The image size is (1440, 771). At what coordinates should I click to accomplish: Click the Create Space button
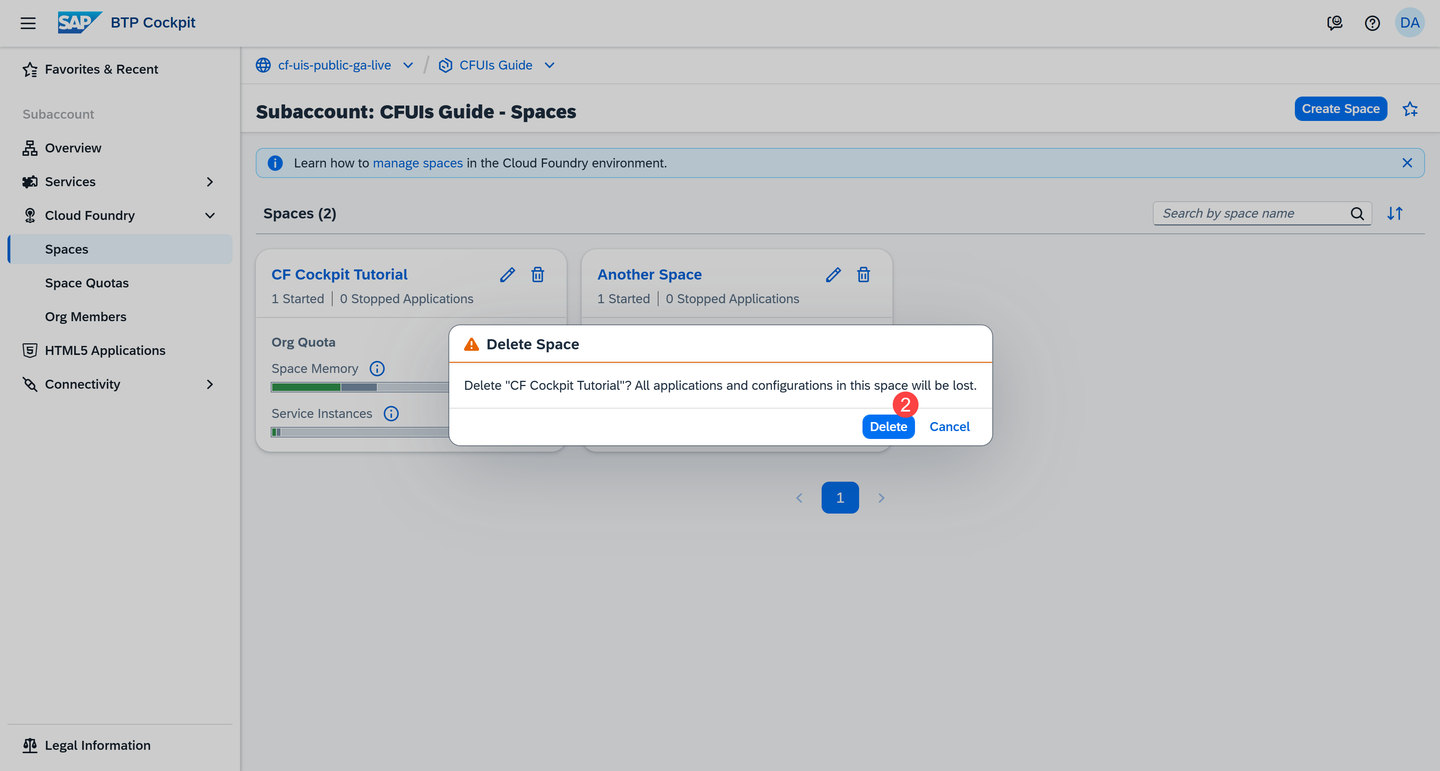pyautogui.click(x=1341, y=109)
